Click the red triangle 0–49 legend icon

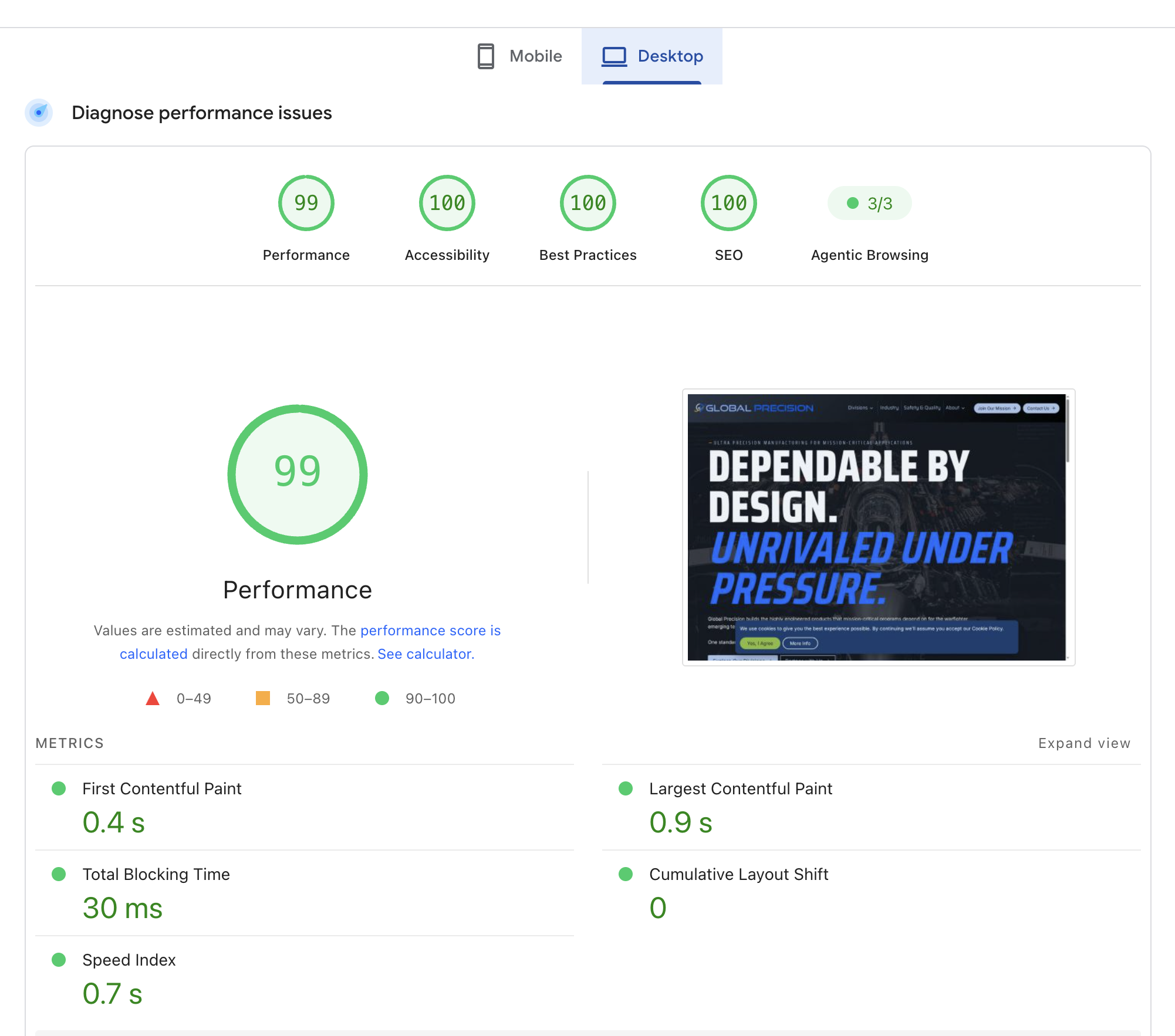pos(153,698)
